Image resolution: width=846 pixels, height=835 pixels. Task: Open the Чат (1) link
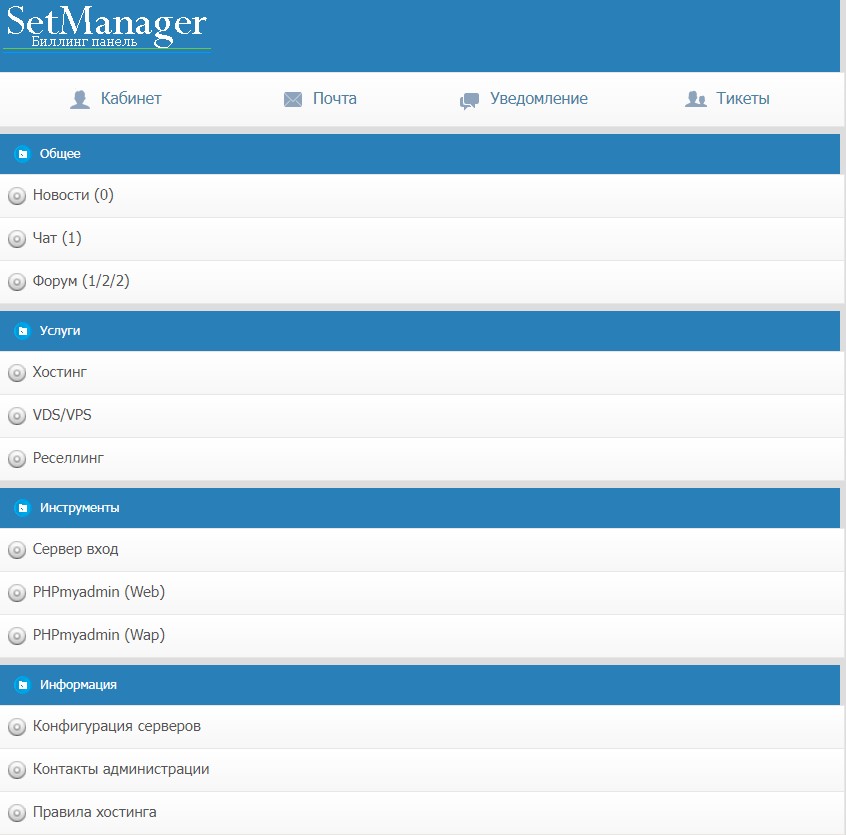(x=57, y=238)
